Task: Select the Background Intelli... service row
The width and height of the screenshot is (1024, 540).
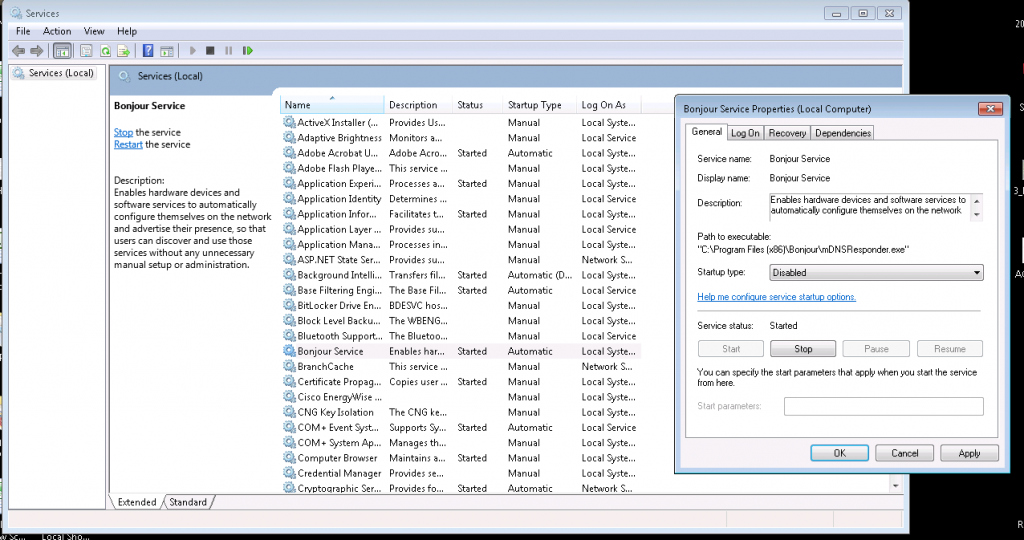Action: tap(461, 275)
